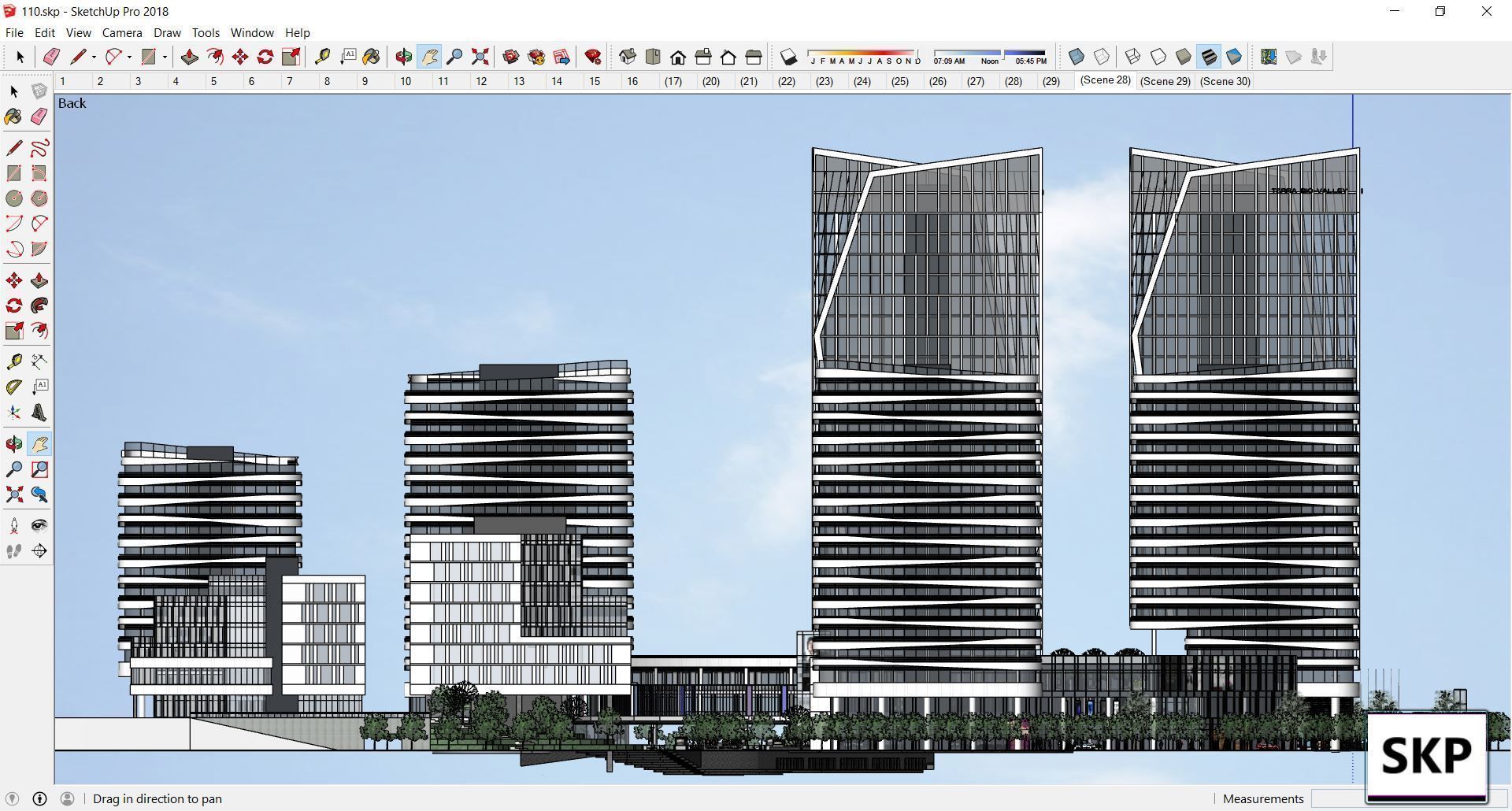Screen dimensions: 1512x811
Task: Select the Eraser tool in top toolbar
Action: [x=51, y=57]
